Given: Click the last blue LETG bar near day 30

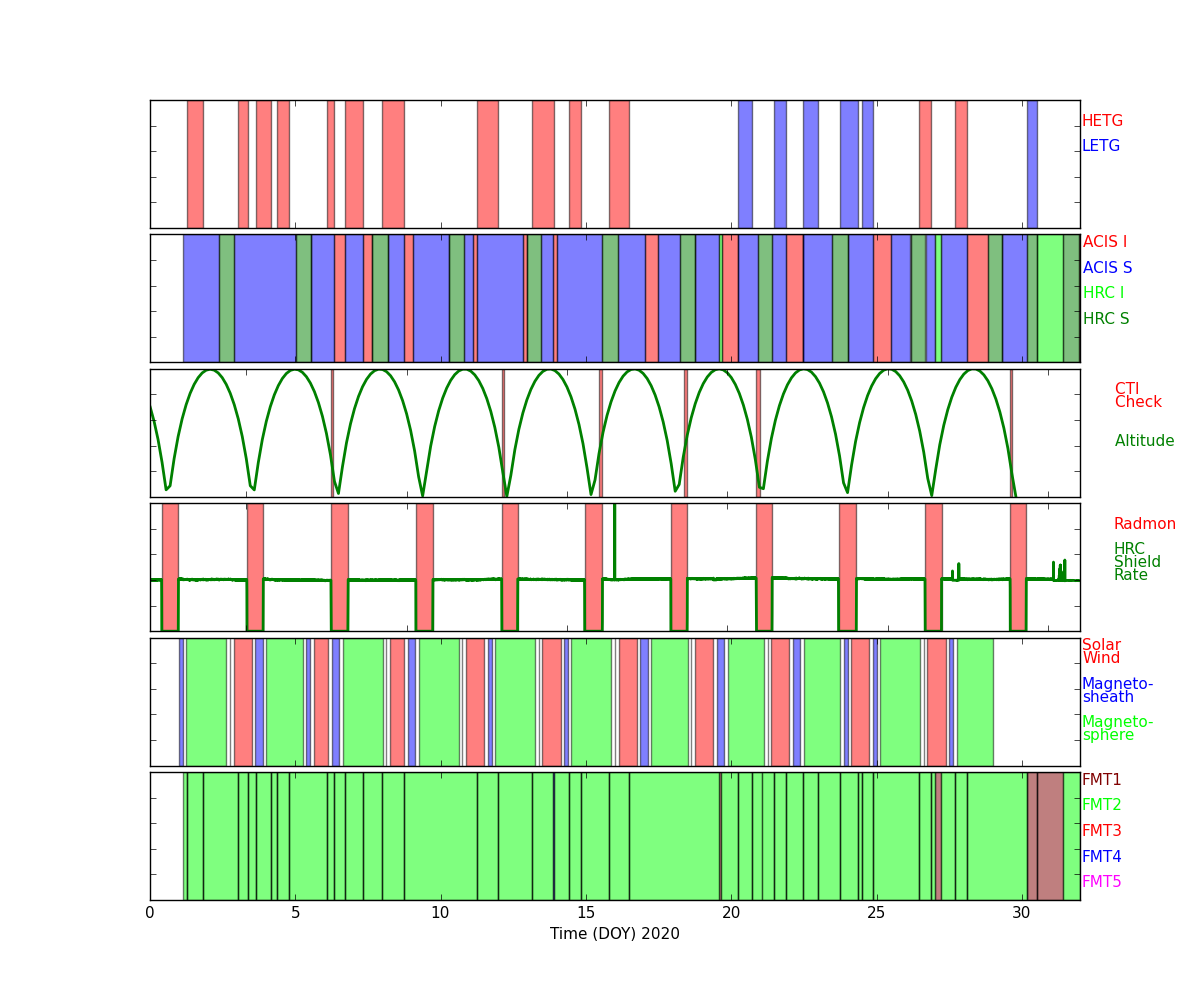Looking at the screenshot, I should click(1032, 164).
